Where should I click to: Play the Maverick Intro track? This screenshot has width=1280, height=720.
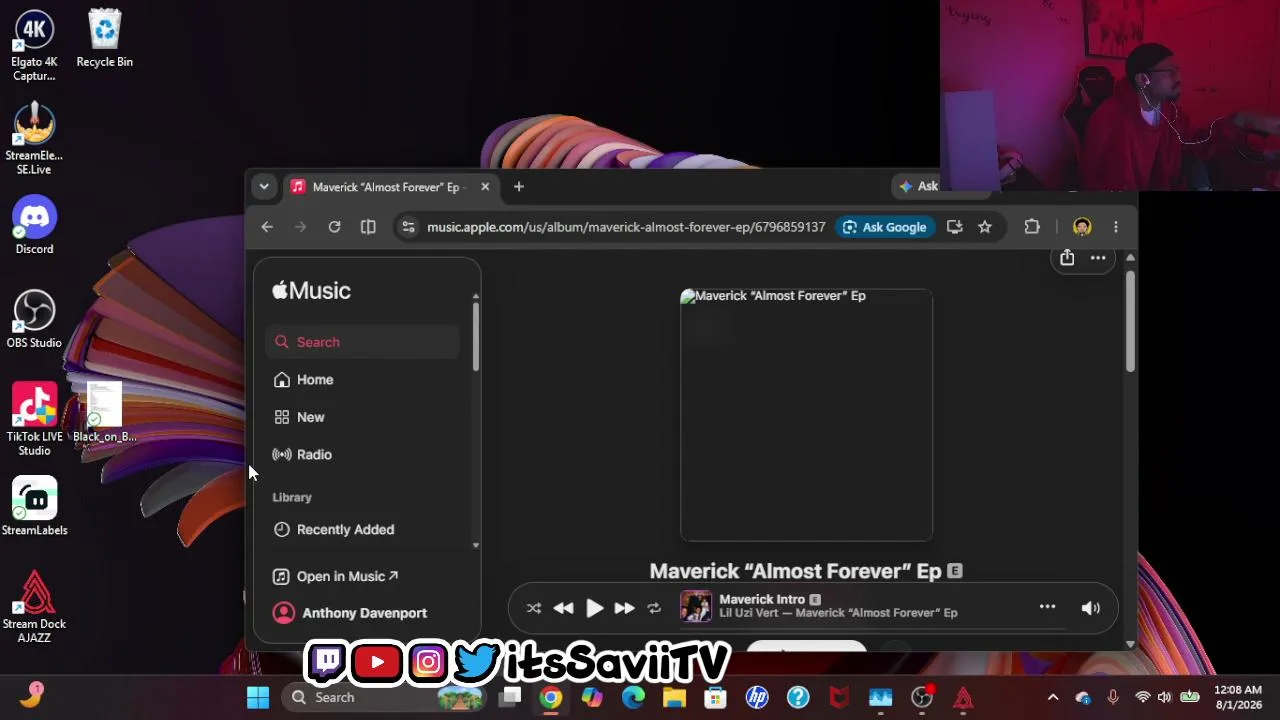click(x=594, y=608)
